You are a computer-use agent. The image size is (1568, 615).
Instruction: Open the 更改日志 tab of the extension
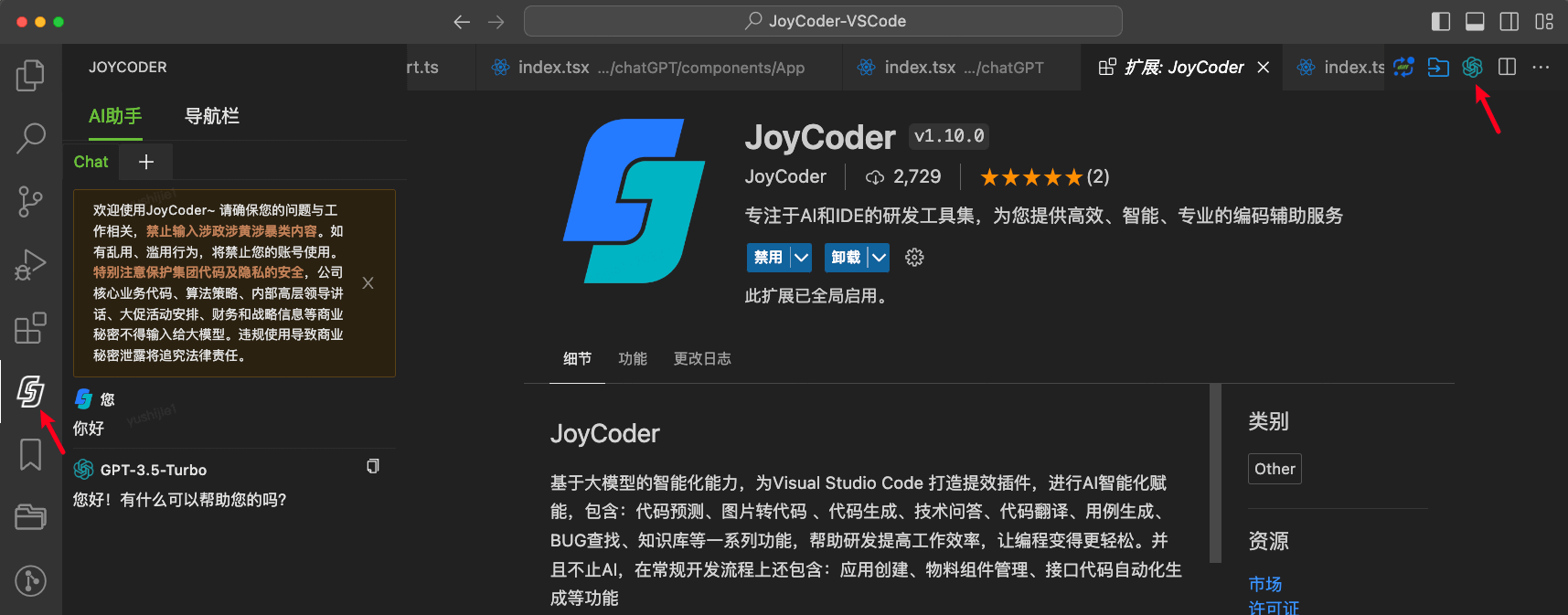pyautogui.click(x=702, y=359)
